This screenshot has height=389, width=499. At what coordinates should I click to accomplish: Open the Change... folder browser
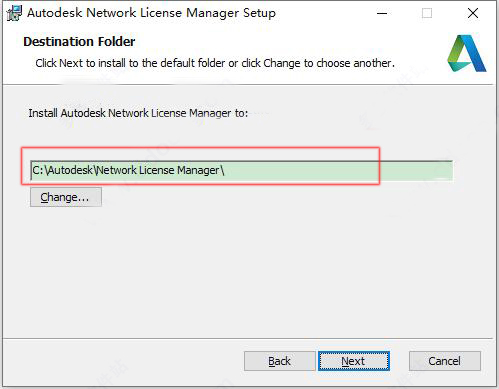(x=66, y=197)
